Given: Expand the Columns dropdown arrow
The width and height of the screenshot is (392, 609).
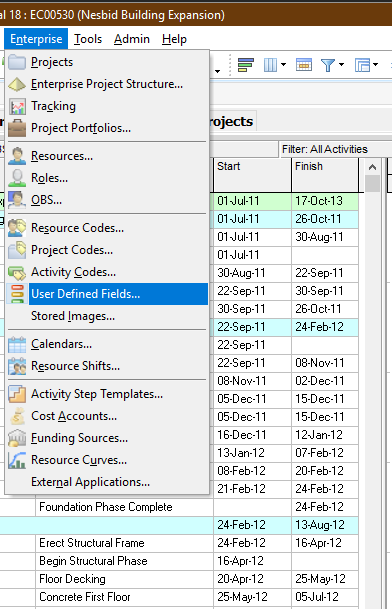Looking at the screenshot, I should tap(284, 64).
